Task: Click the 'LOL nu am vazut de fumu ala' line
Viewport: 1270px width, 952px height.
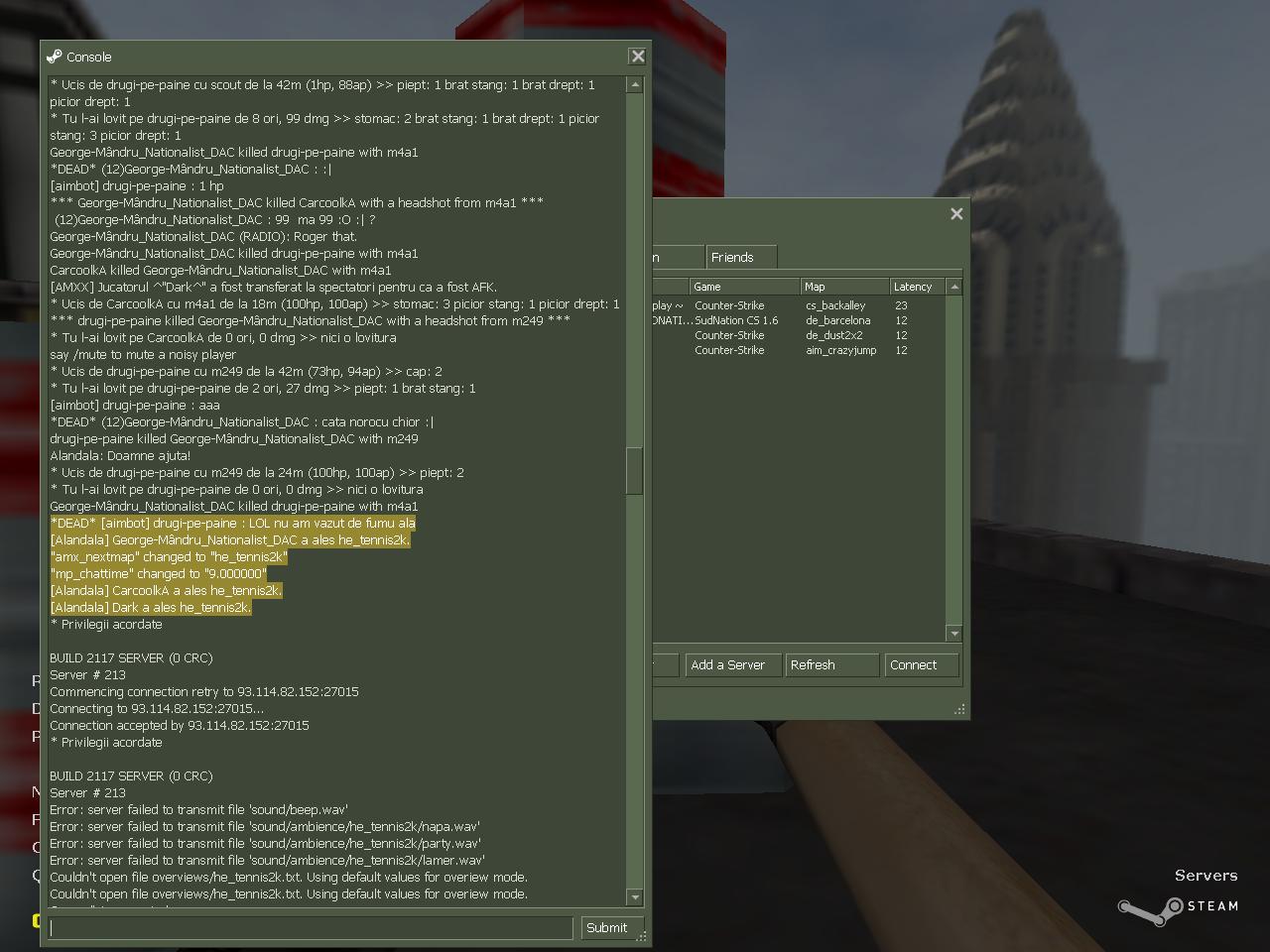Action: (233, 524)
